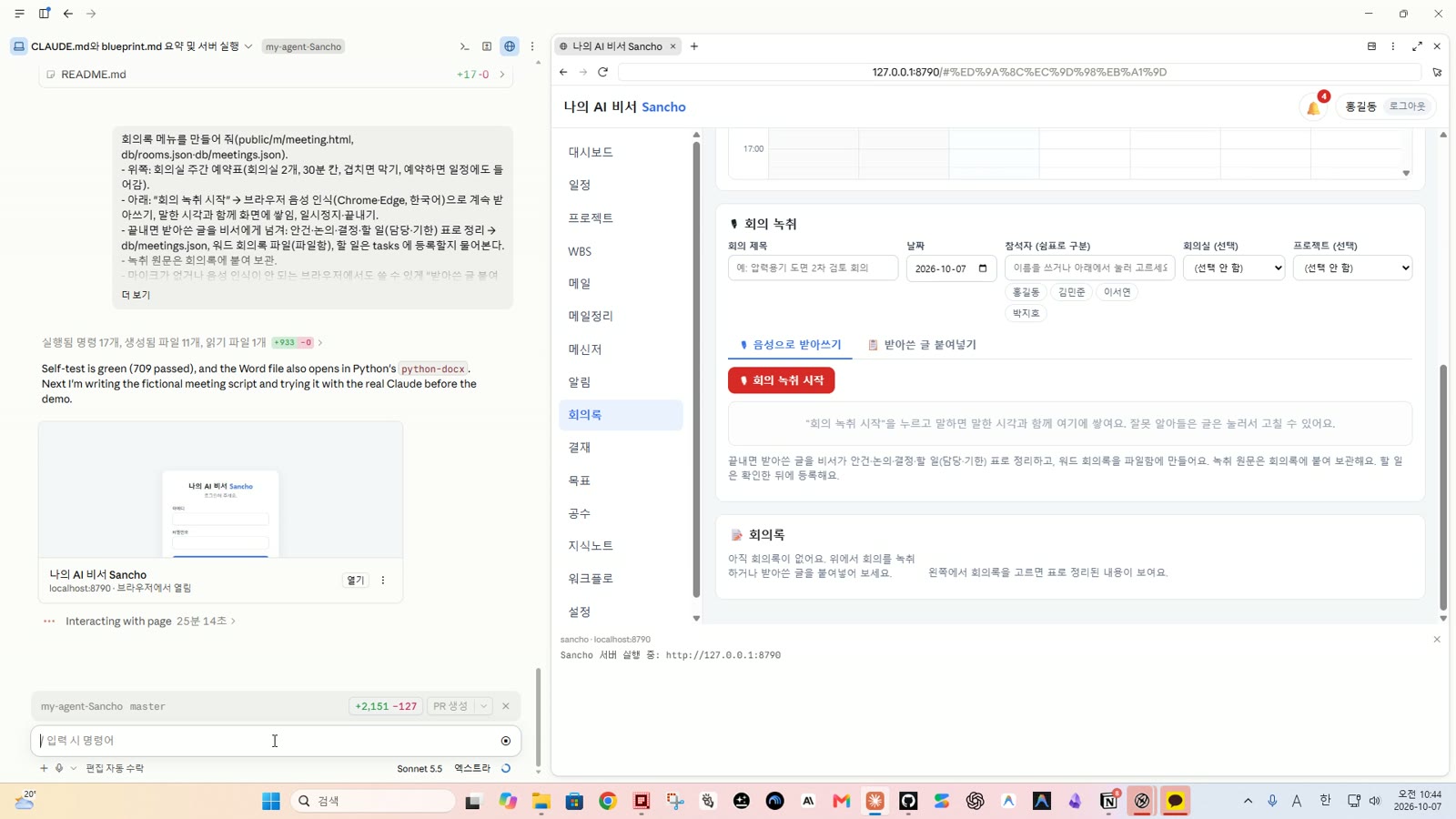The width and height of the screenshot is (1456, 819).
Task: Click the 참석자 attendees input field
Action: tap(1090, 268)
